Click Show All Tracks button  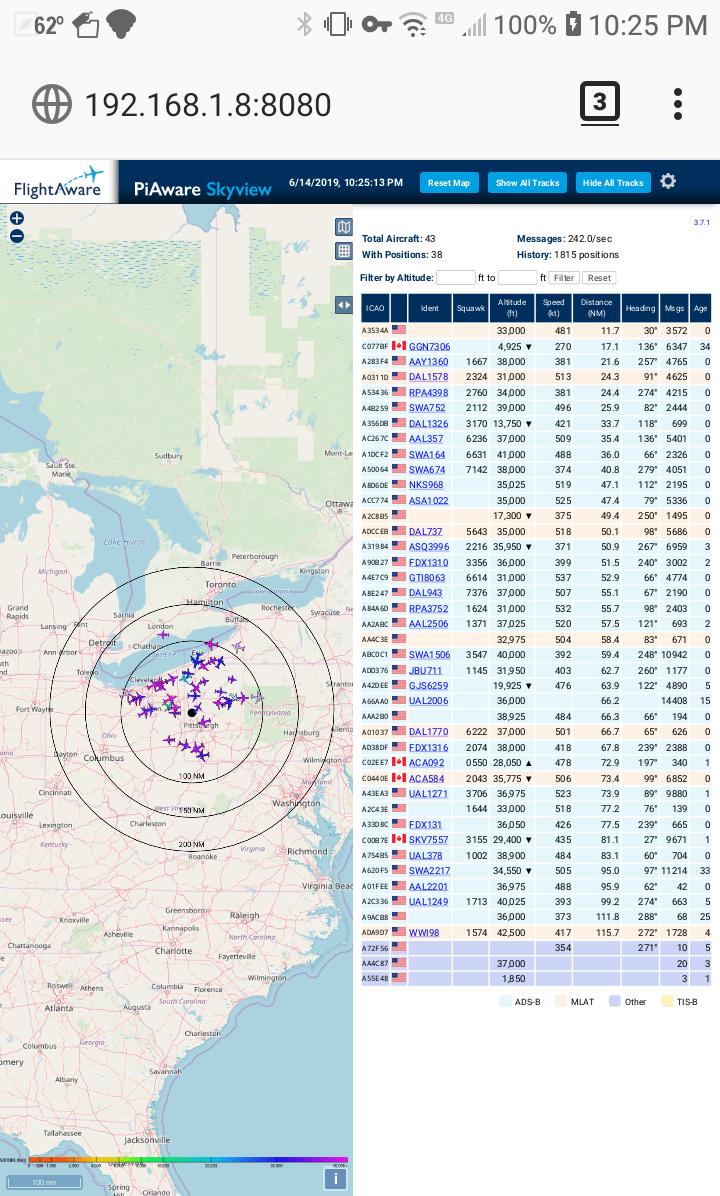pos(527,183)
